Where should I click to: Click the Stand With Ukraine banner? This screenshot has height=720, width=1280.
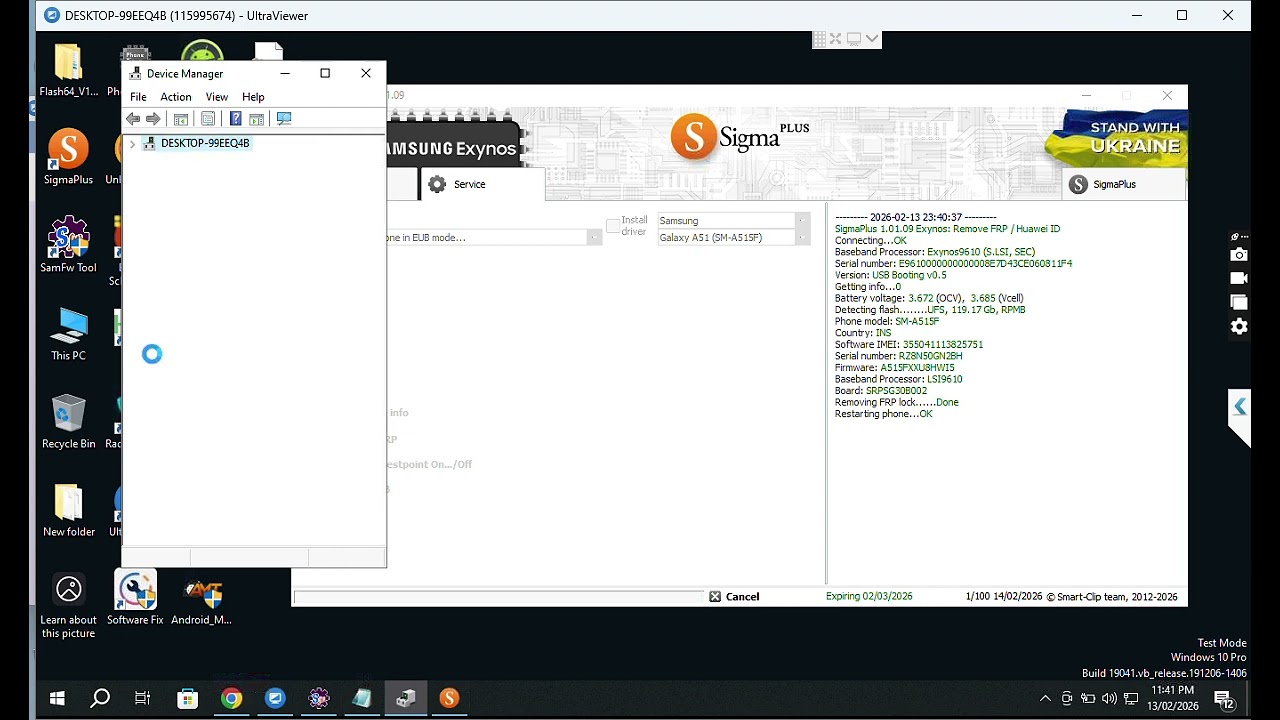point(1117,137)
